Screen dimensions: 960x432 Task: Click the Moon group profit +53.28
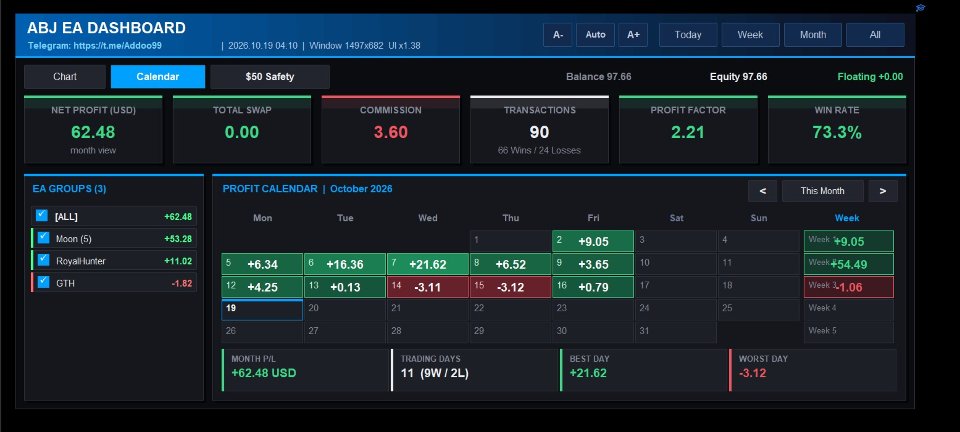[178, 239]
